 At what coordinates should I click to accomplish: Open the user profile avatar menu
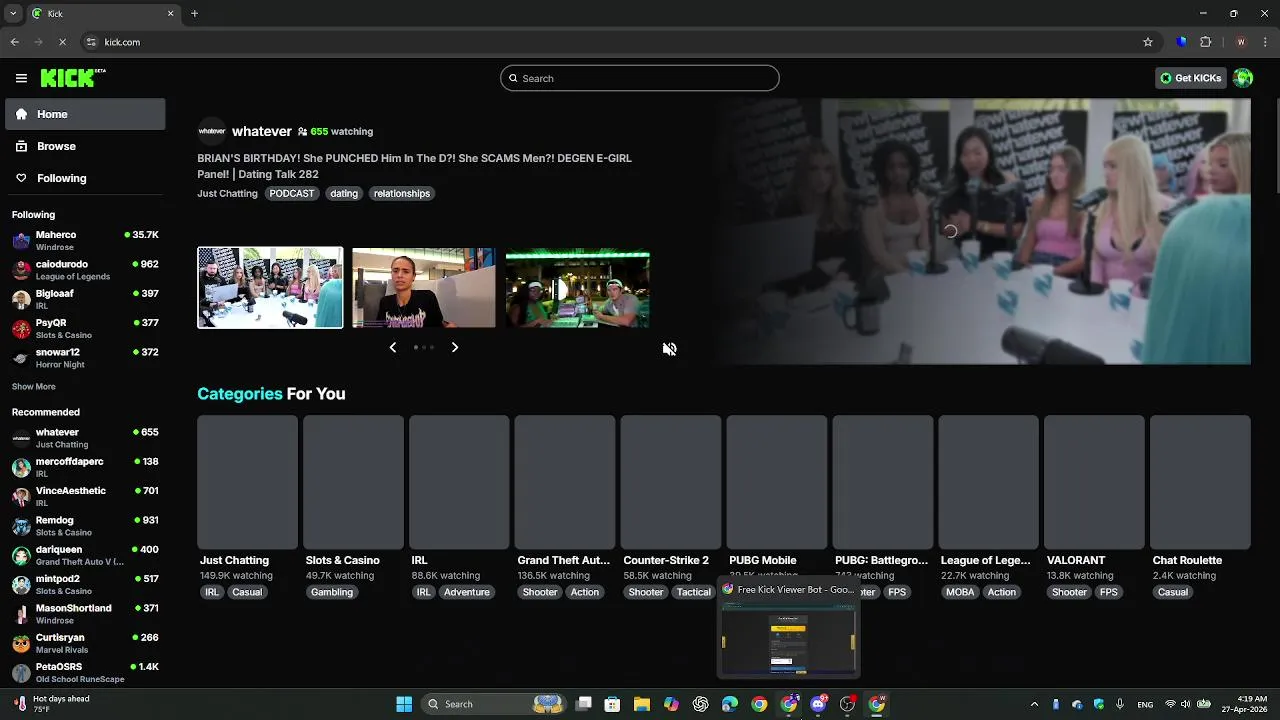coord(1243,78)
